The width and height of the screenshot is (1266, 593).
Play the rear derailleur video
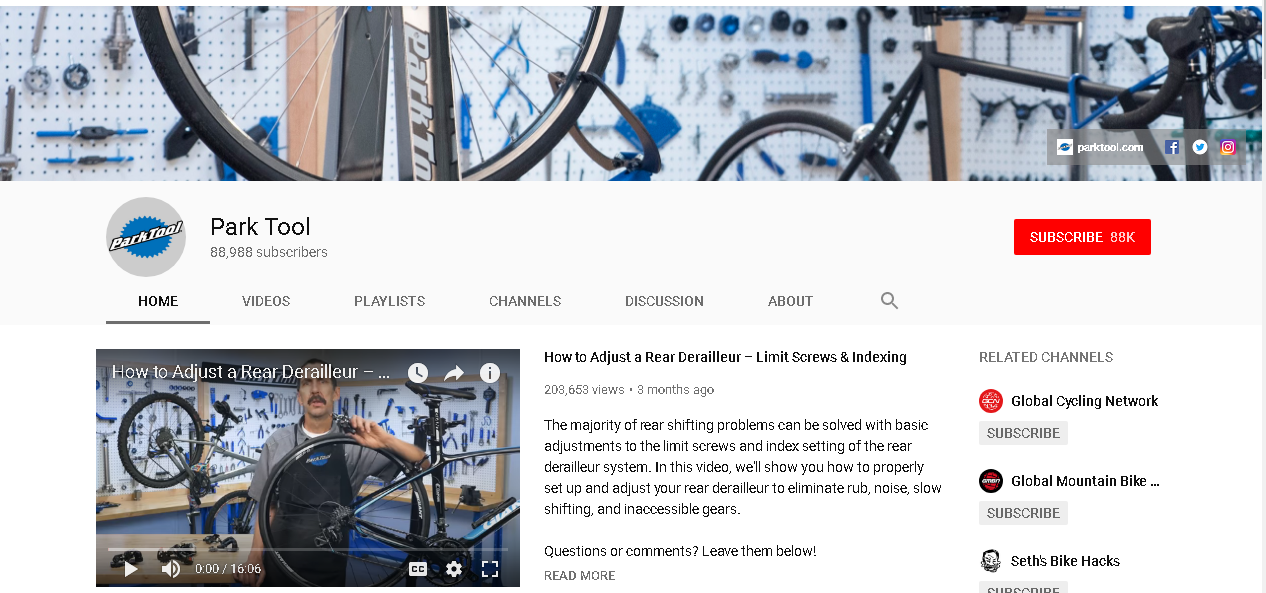[x=131, y=569]
